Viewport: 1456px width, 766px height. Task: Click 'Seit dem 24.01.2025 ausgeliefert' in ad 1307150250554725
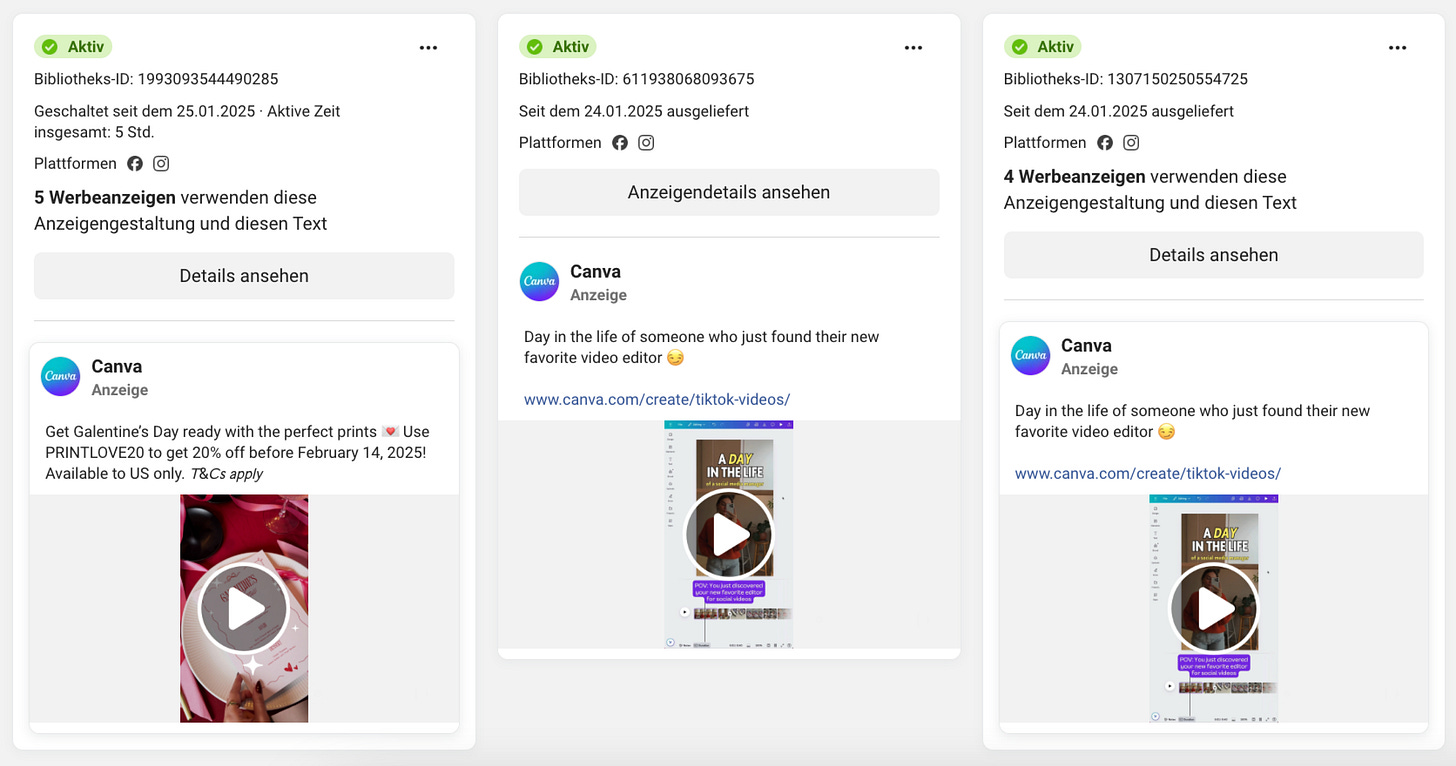[1119, 111]
